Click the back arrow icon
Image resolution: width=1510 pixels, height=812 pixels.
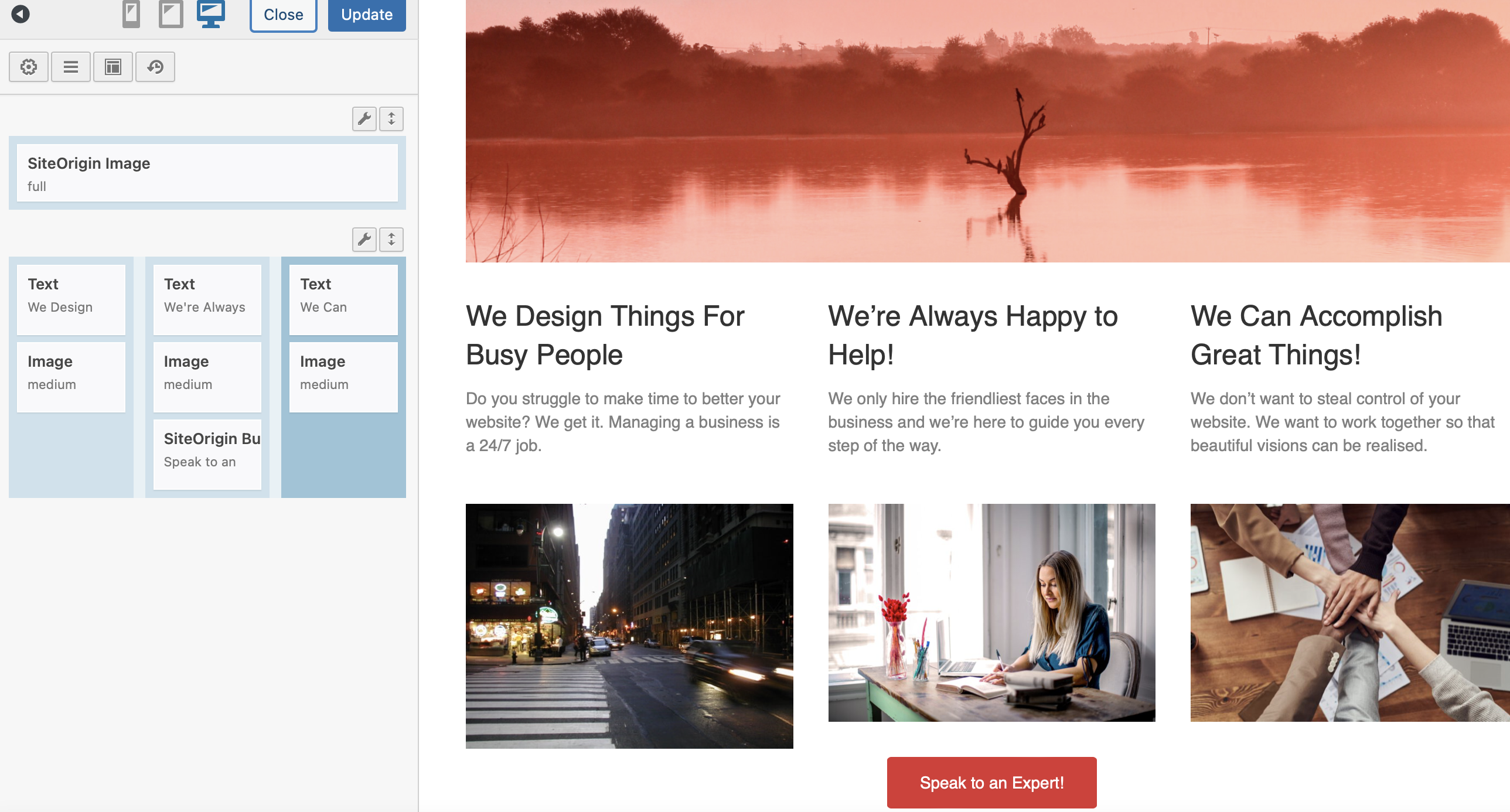click(x=21, y=13)
